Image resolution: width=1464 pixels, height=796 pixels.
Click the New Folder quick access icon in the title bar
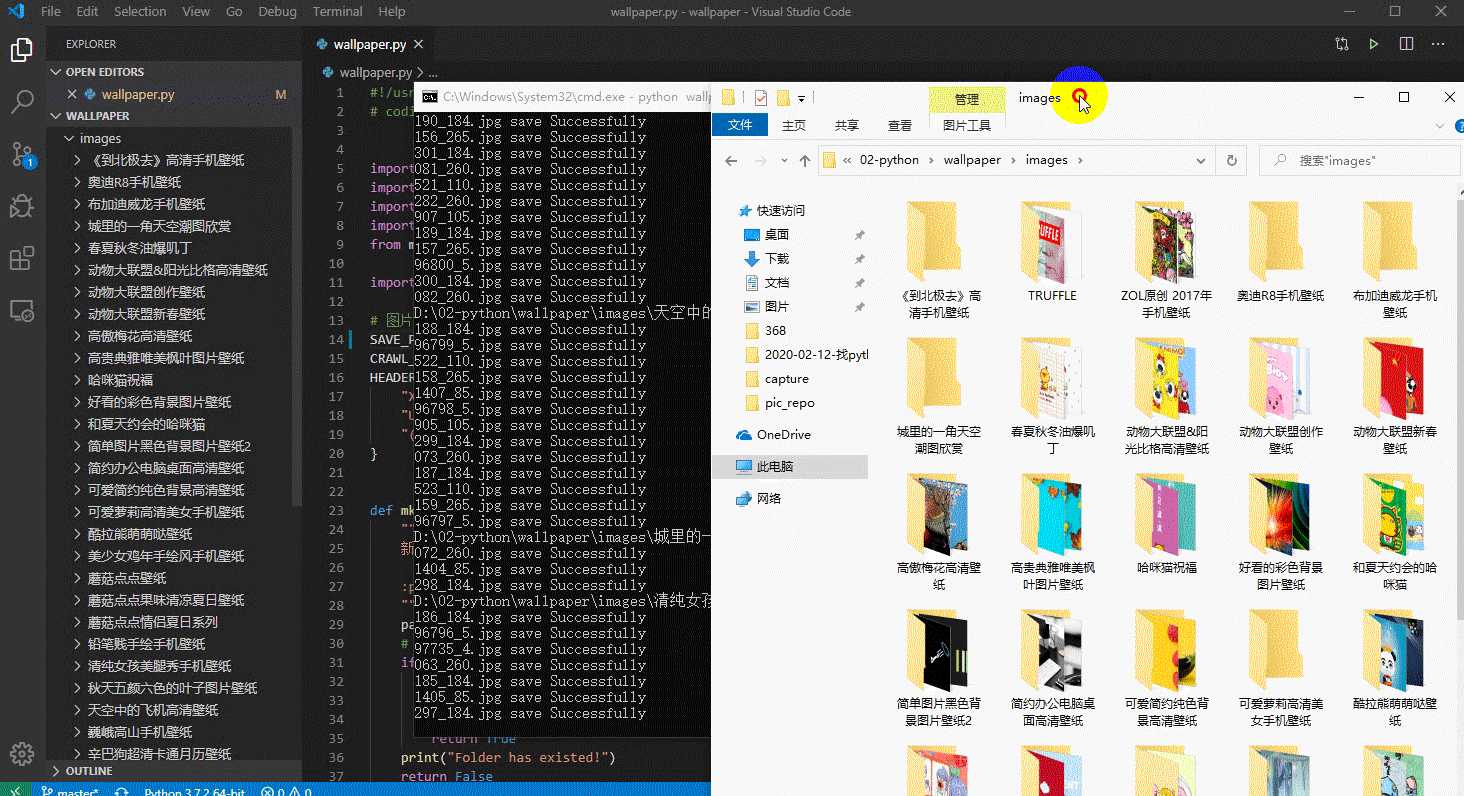783,97
